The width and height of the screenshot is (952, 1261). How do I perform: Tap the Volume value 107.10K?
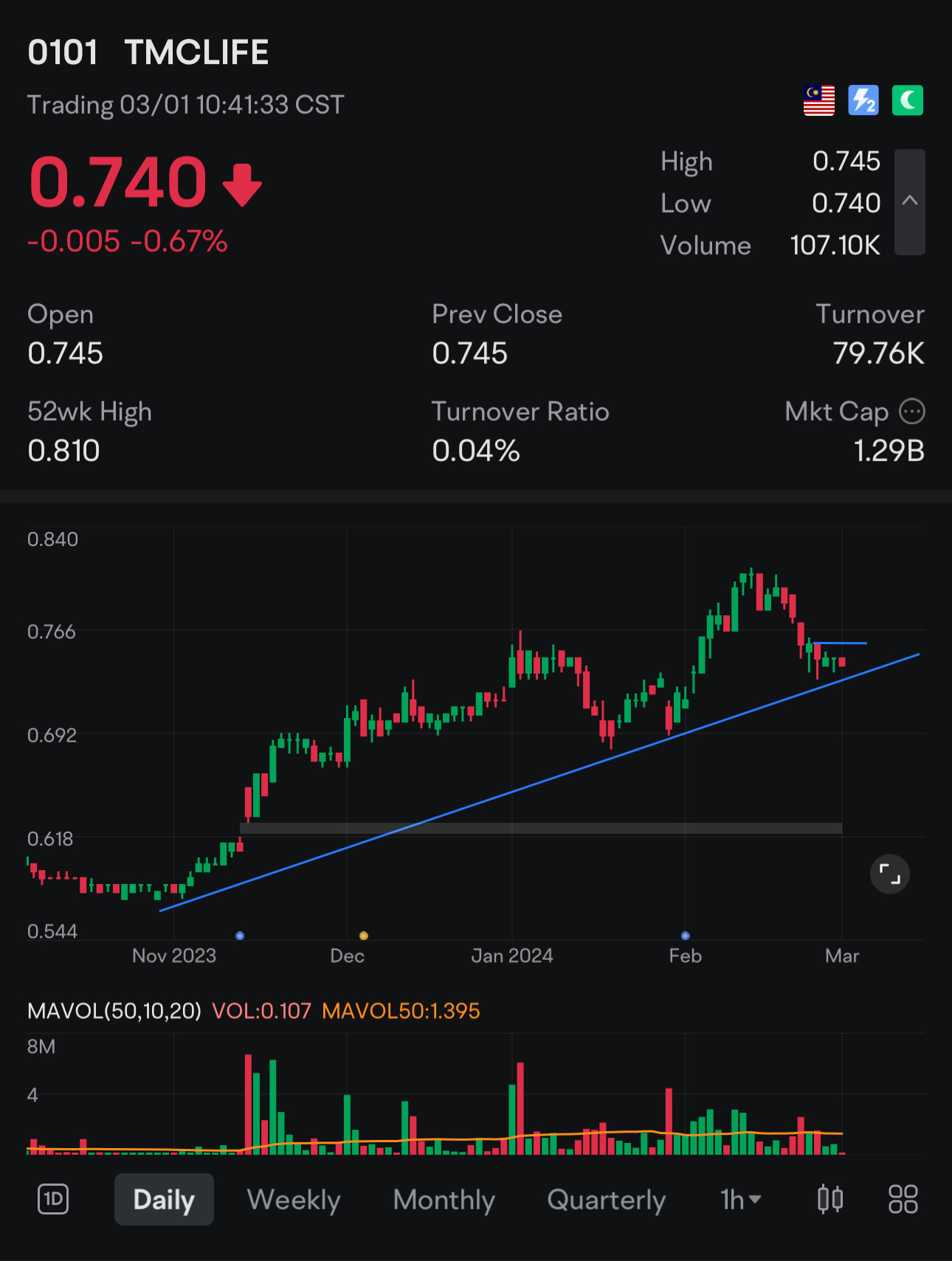tap(835, 246)
